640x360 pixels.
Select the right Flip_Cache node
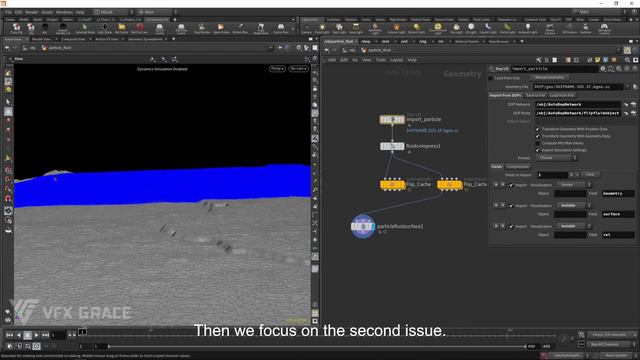click(x=449, y=184)
